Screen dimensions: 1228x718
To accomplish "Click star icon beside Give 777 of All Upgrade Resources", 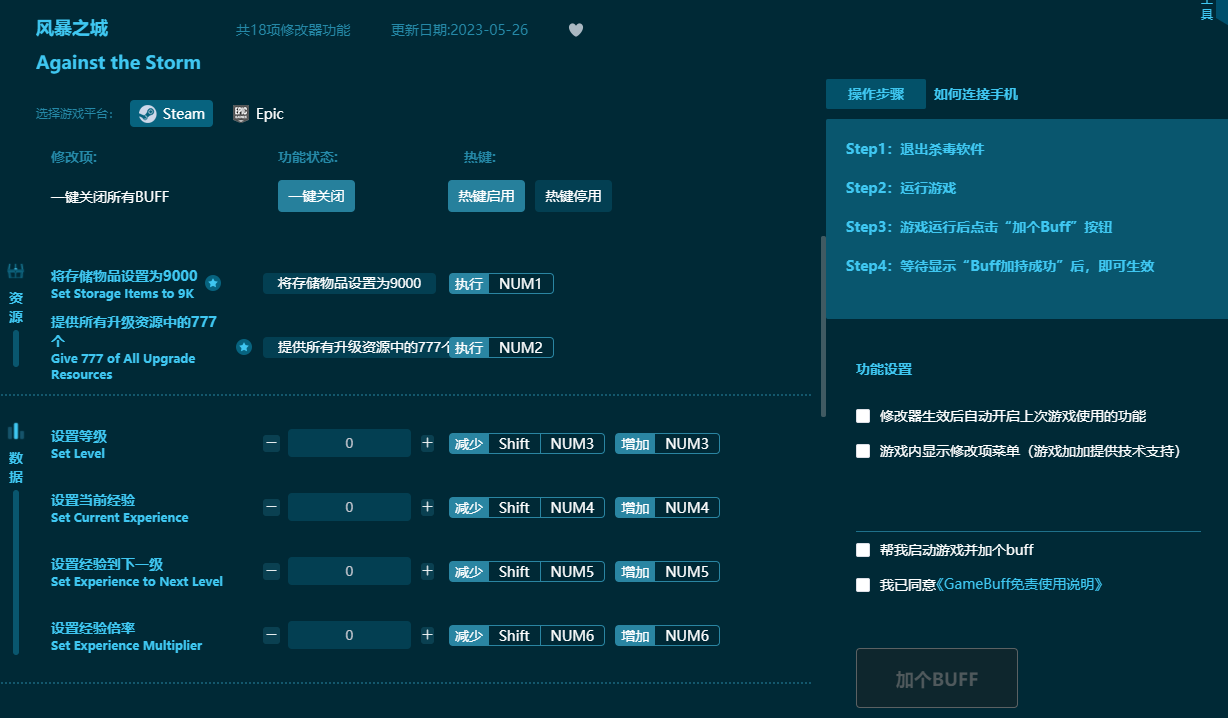I will coord(243,347).
